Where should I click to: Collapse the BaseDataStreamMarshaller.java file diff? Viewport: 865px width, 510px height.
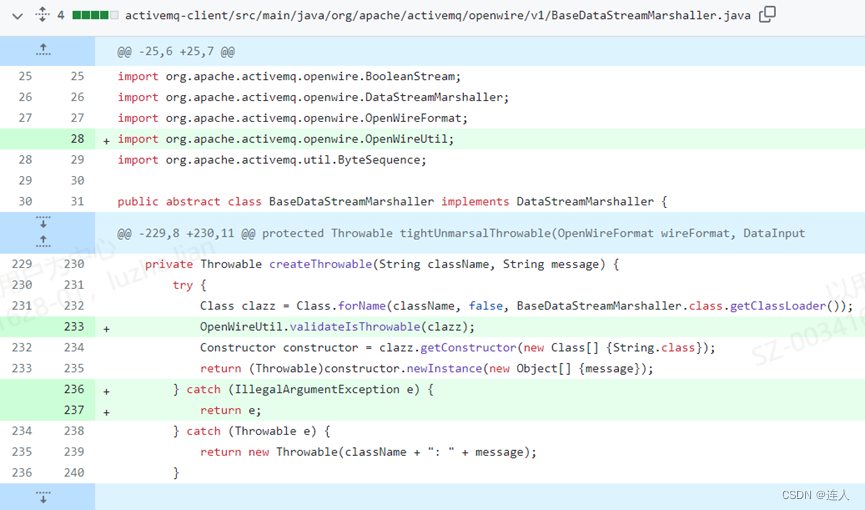pyautogui.click(x=18, y=15)
